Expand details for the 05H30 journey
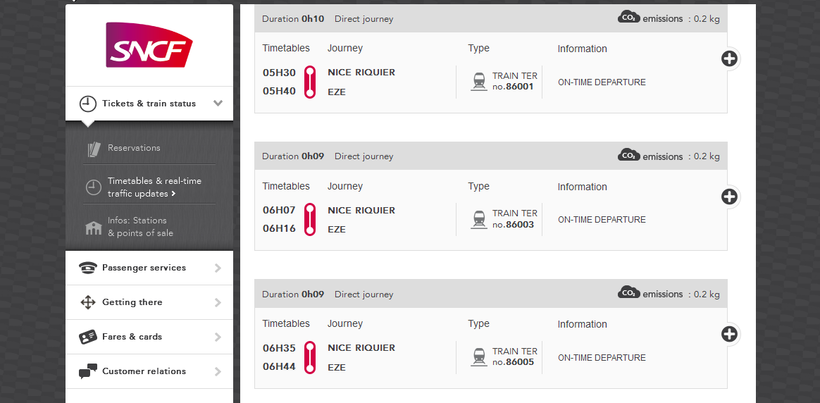 (729, 59)
